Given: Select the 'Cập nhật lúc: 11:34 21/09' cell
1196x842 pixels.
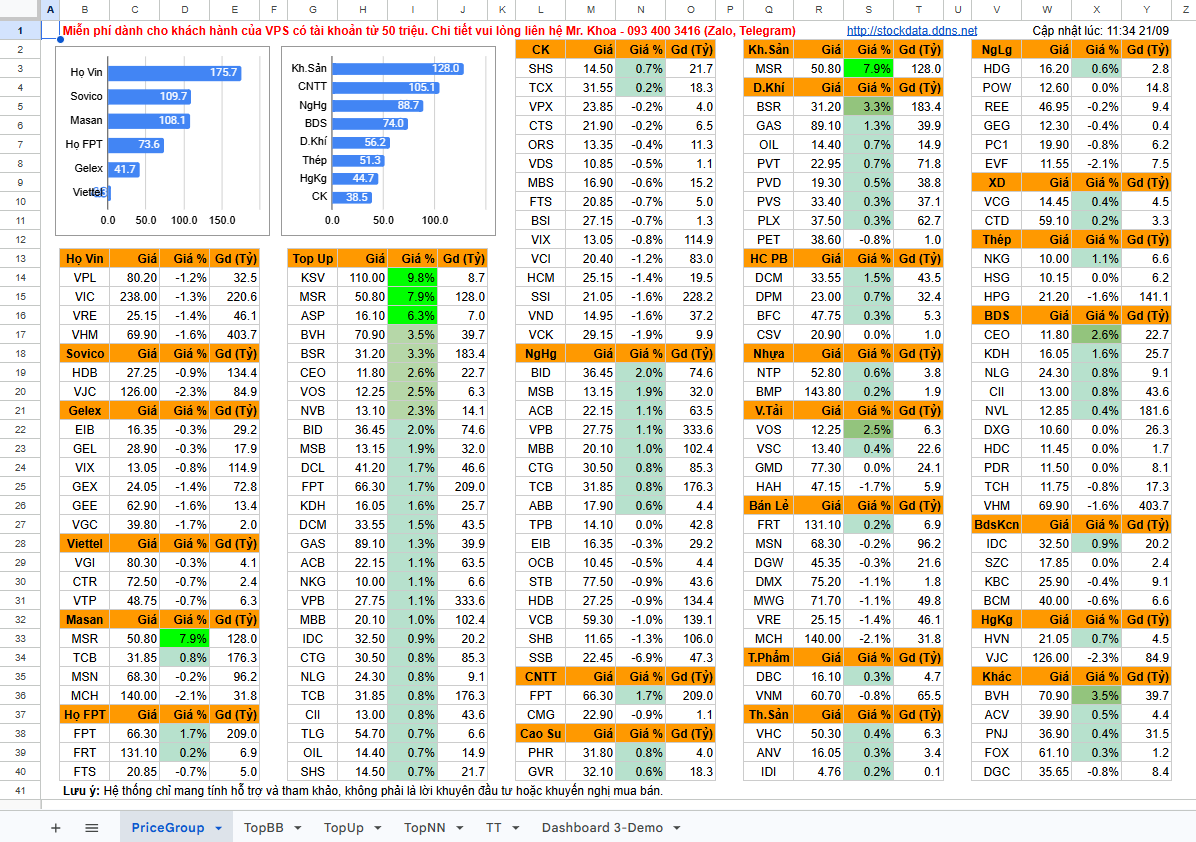Looking at the screenshot, I should 1100,31.
